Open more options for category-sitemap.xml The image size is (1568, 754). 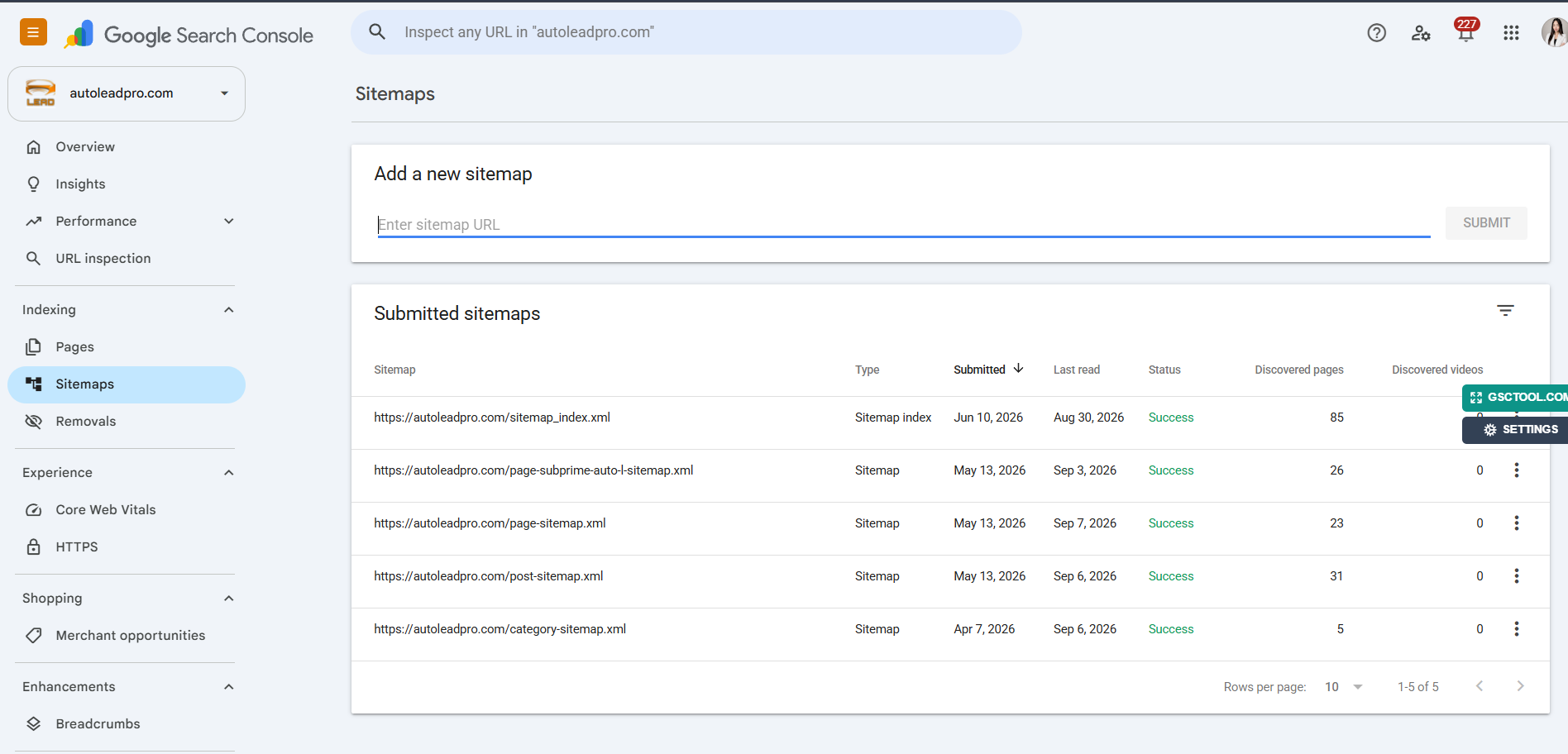tap(1516, 629)
